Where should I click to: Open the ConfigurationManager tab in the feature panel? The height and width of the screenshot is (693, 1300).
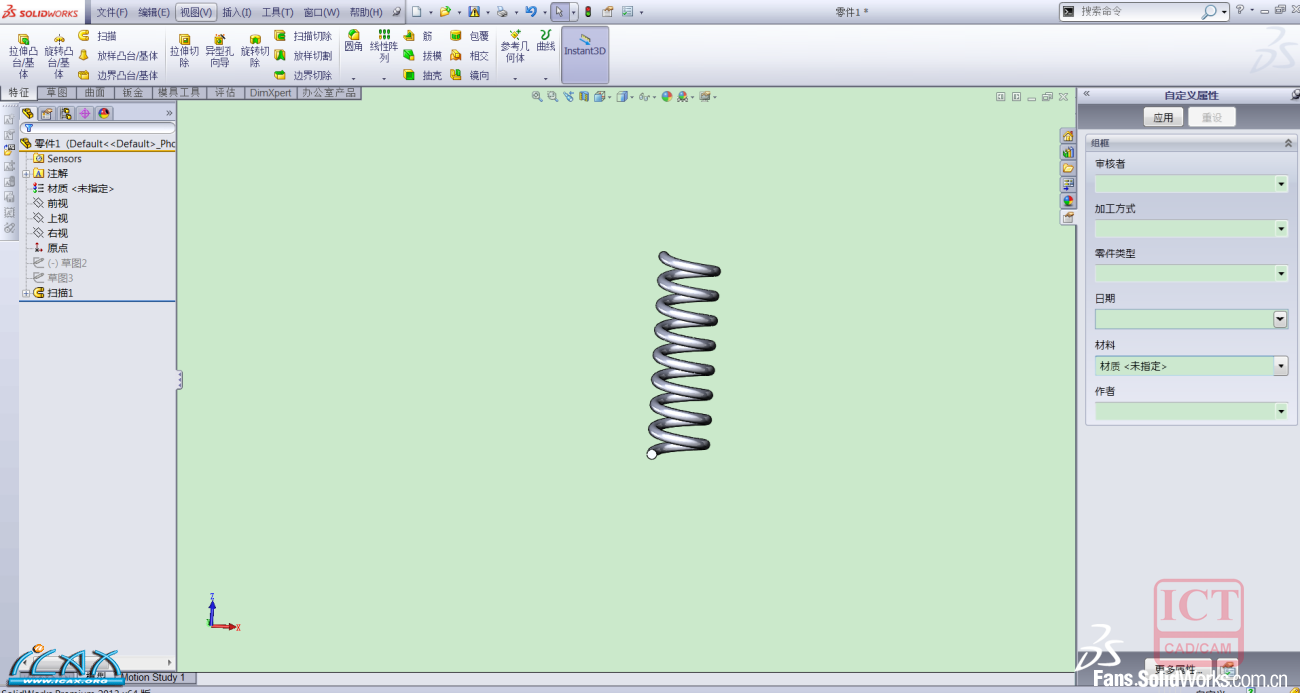(x=65, y=113)
